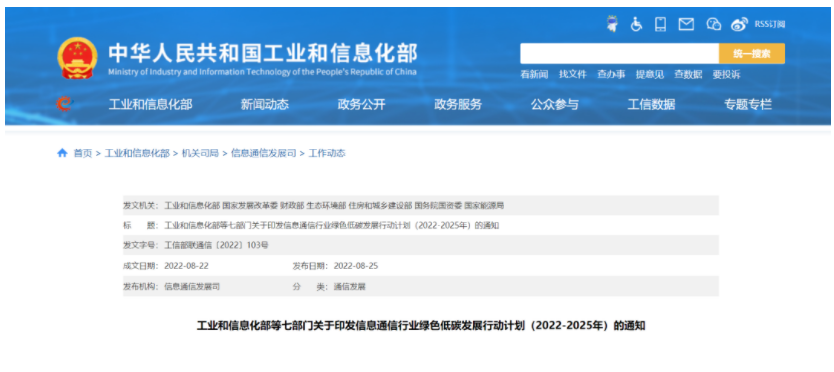The height and width of the screenshot is (372, 834).
Task: Open the 政务服务 navigation menu
Action: (x=458, y=104)
